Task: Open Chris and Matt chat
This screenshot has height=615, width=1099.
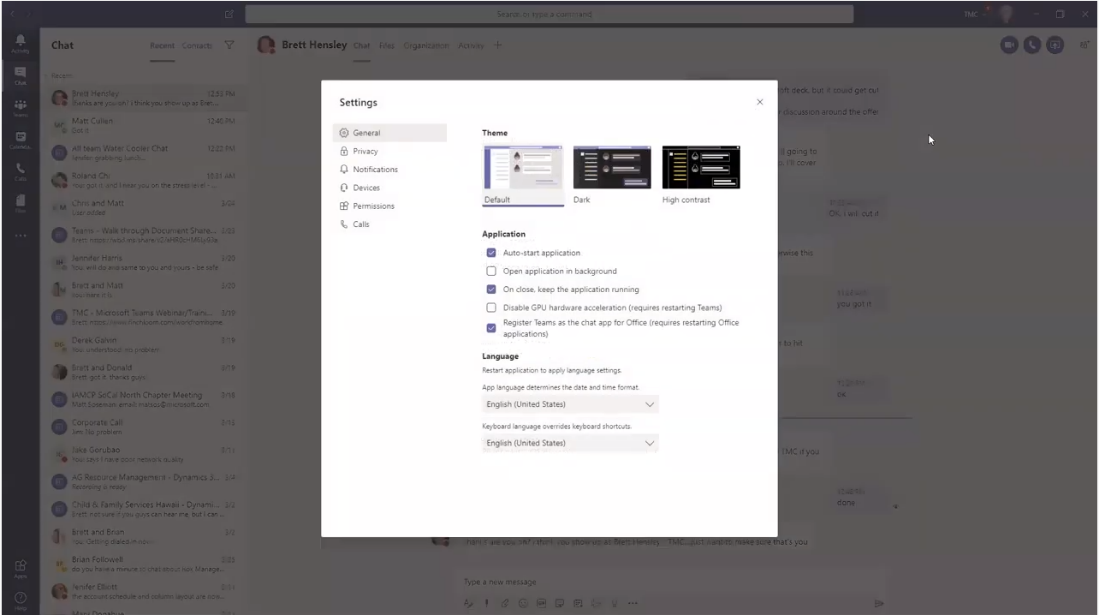Action: [146, 208]
